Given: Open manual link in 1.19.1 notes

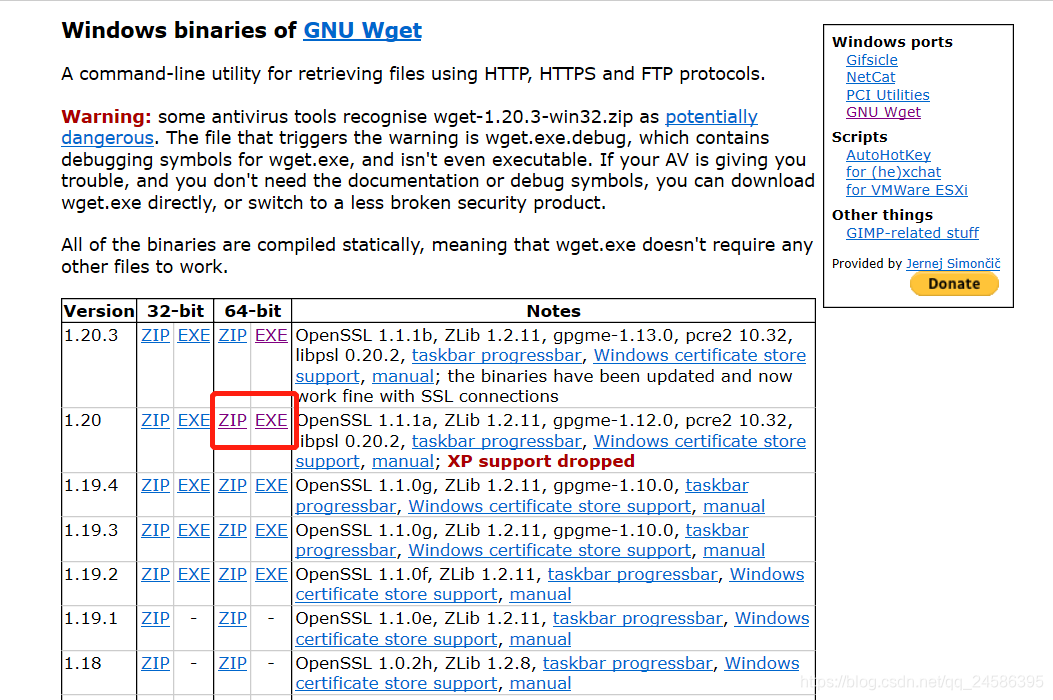Looking at the screenshot, I should coord(541,640).
